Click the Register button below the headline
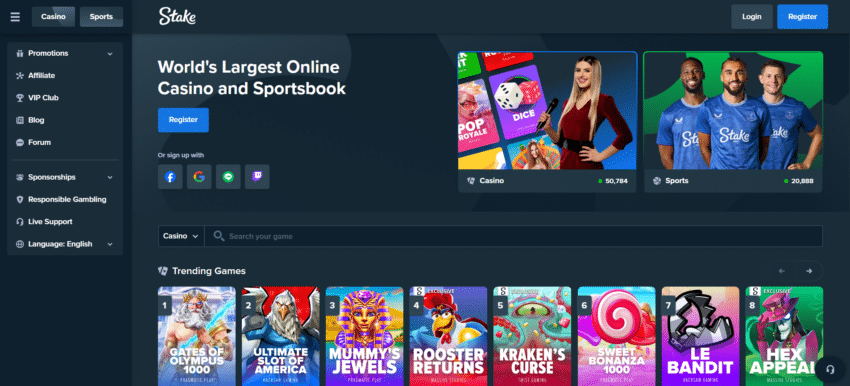This screenshot has width=850, height=386. point(183,120)
